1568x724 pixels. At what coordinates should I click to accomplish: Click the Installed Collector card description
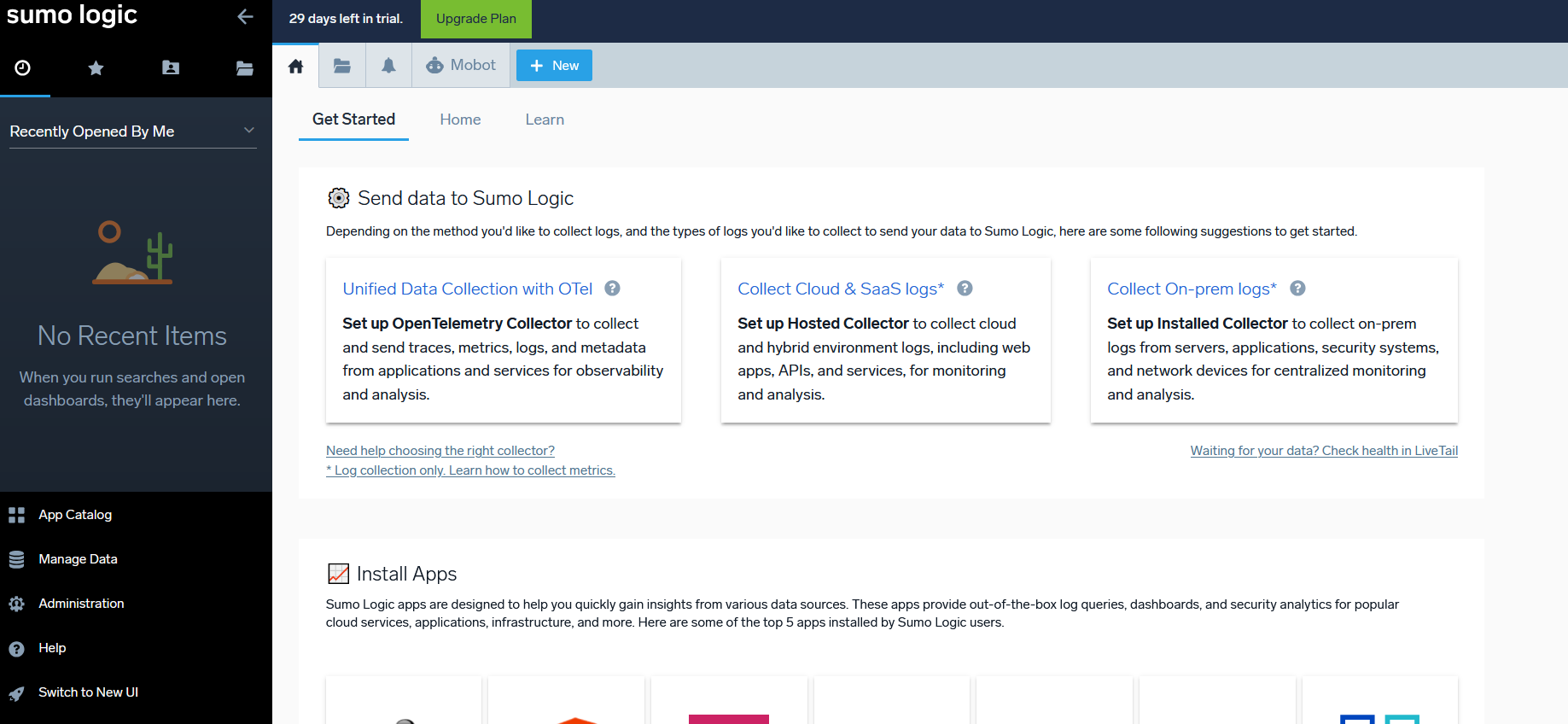(1273, 359)
